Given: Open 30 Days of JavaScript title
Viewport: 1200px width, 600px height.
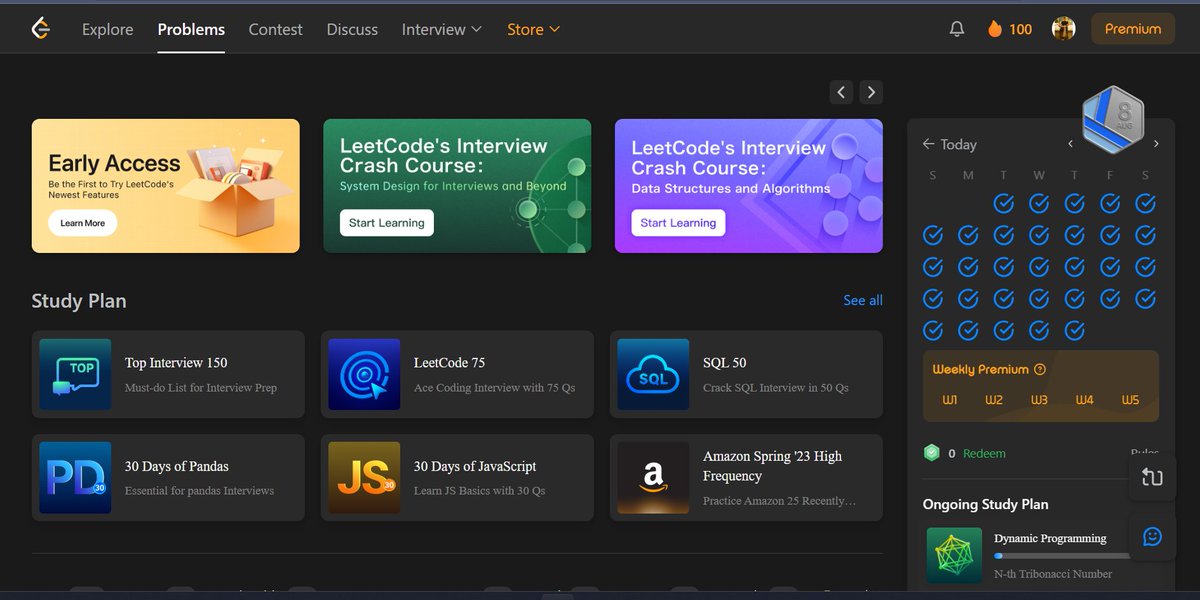Looking at the screenshot, I should (x=475, y=466).
